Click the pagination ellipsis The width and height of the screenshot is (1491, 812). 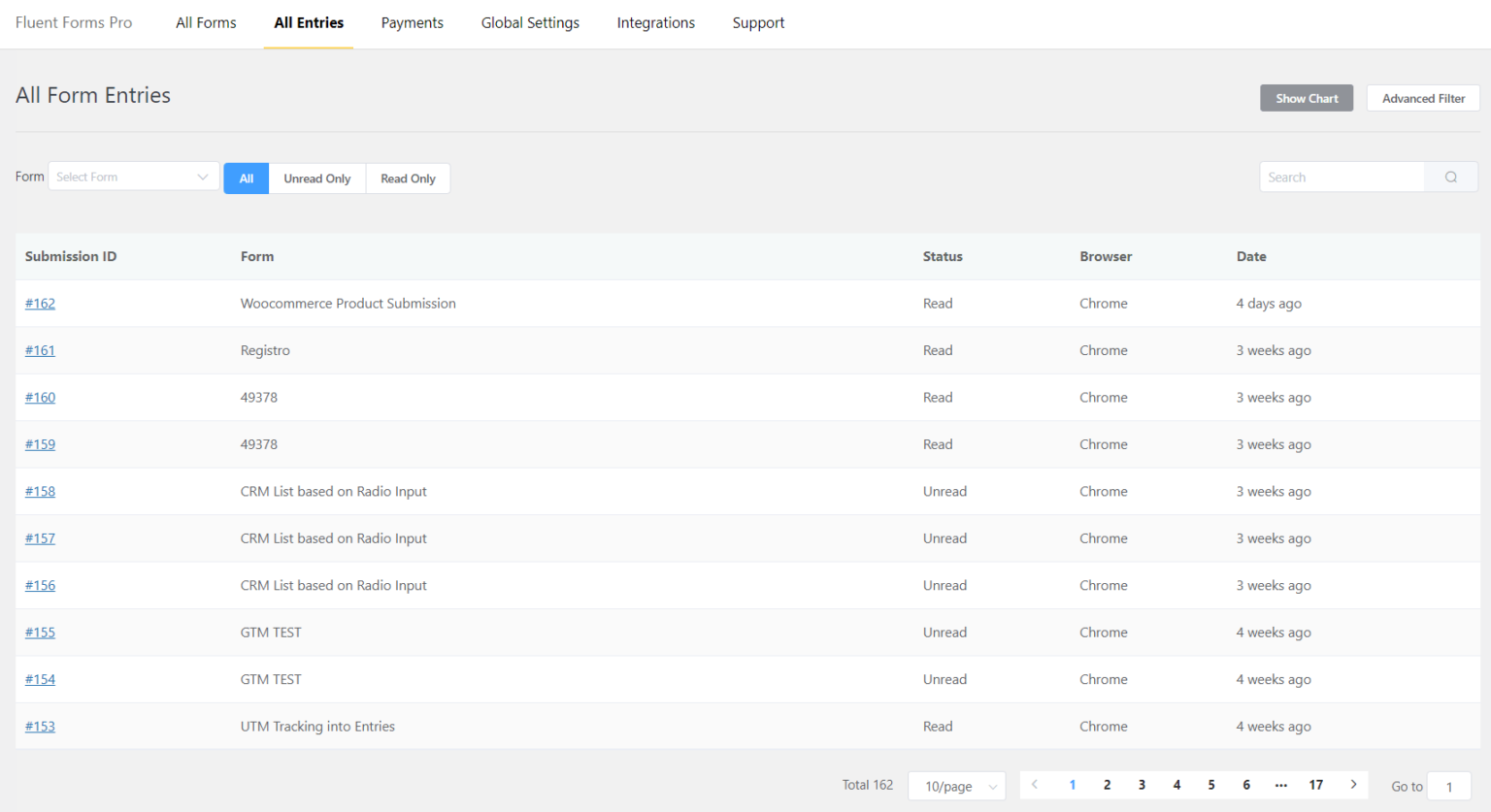point(1280,784)
